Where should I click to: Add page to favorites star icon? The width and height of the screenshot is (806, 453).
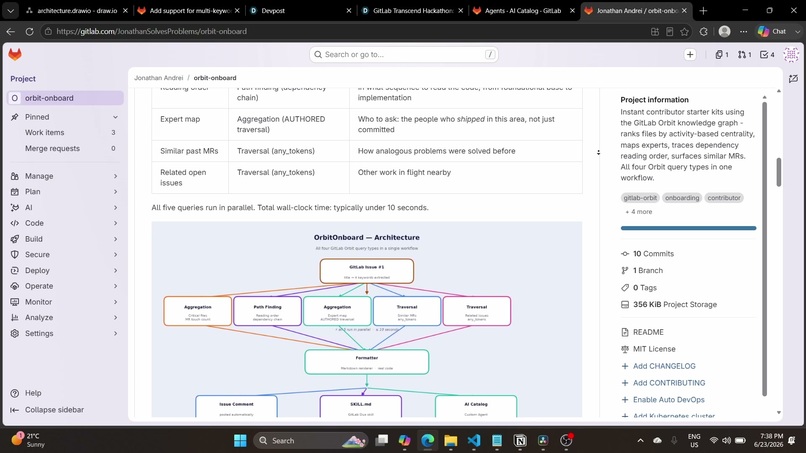684,31
